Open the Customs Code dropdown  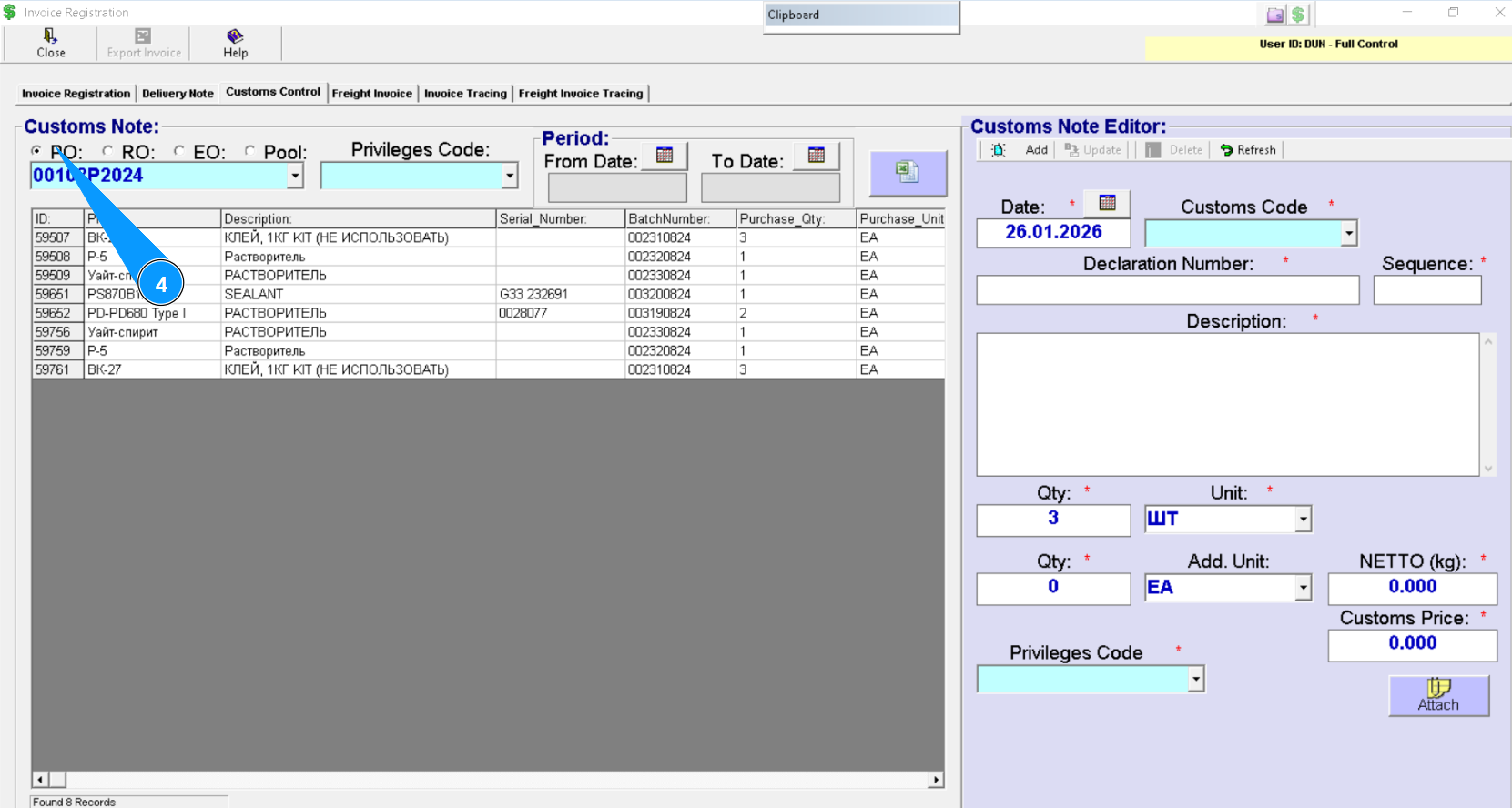pos(1349,234)
